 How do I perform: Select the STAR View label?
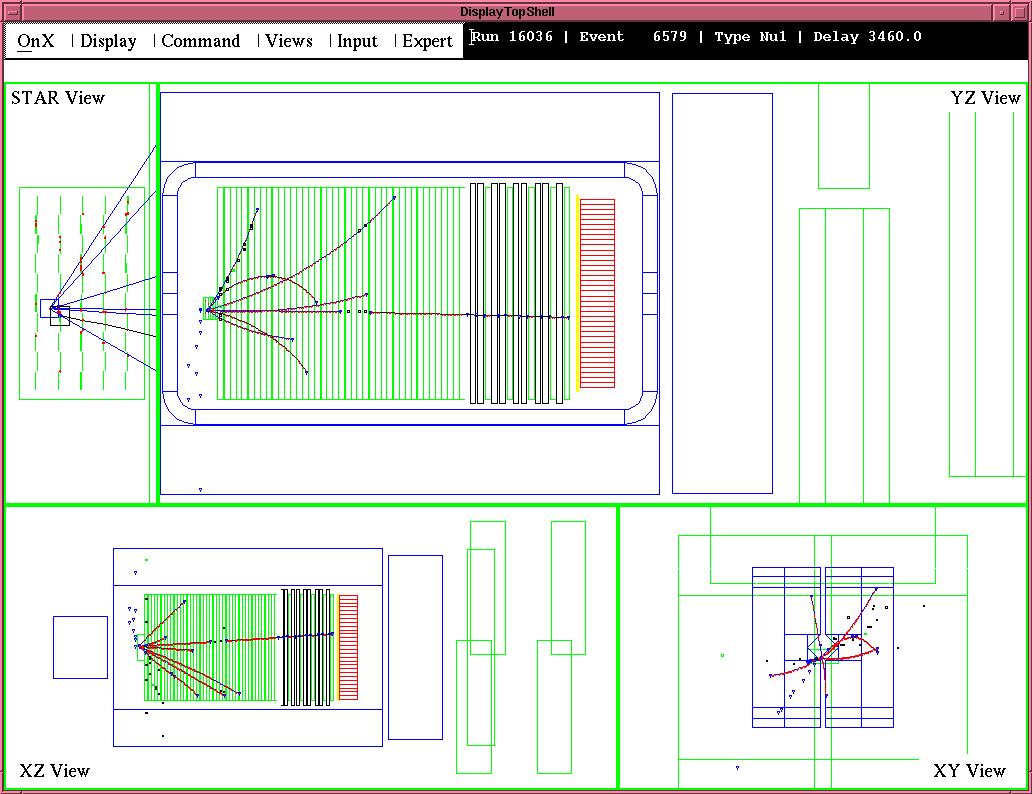[x=58, y=98]
